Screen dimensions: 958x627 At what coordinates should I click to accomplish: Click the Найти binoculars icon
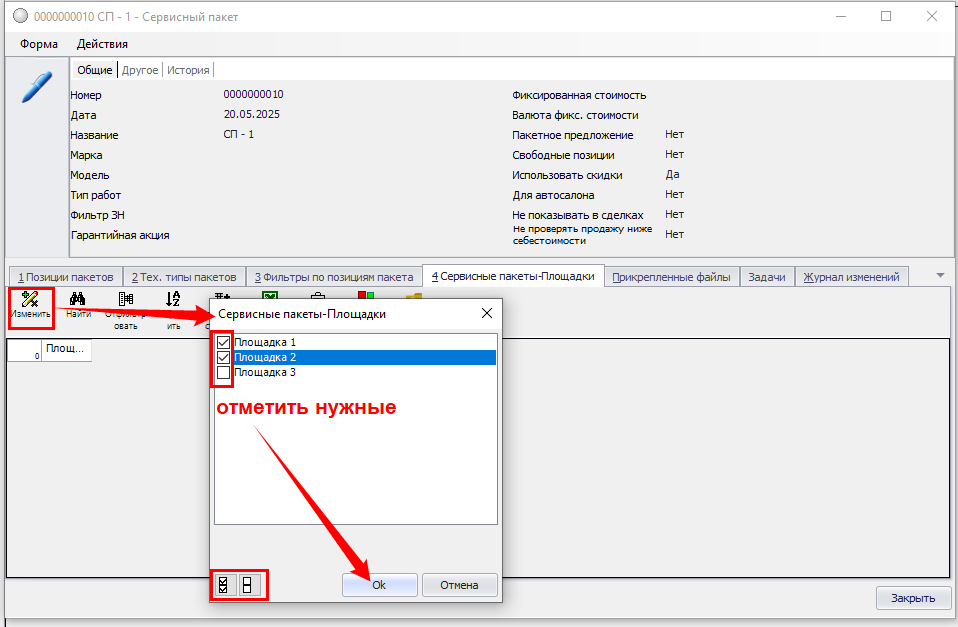pos(77,298)
